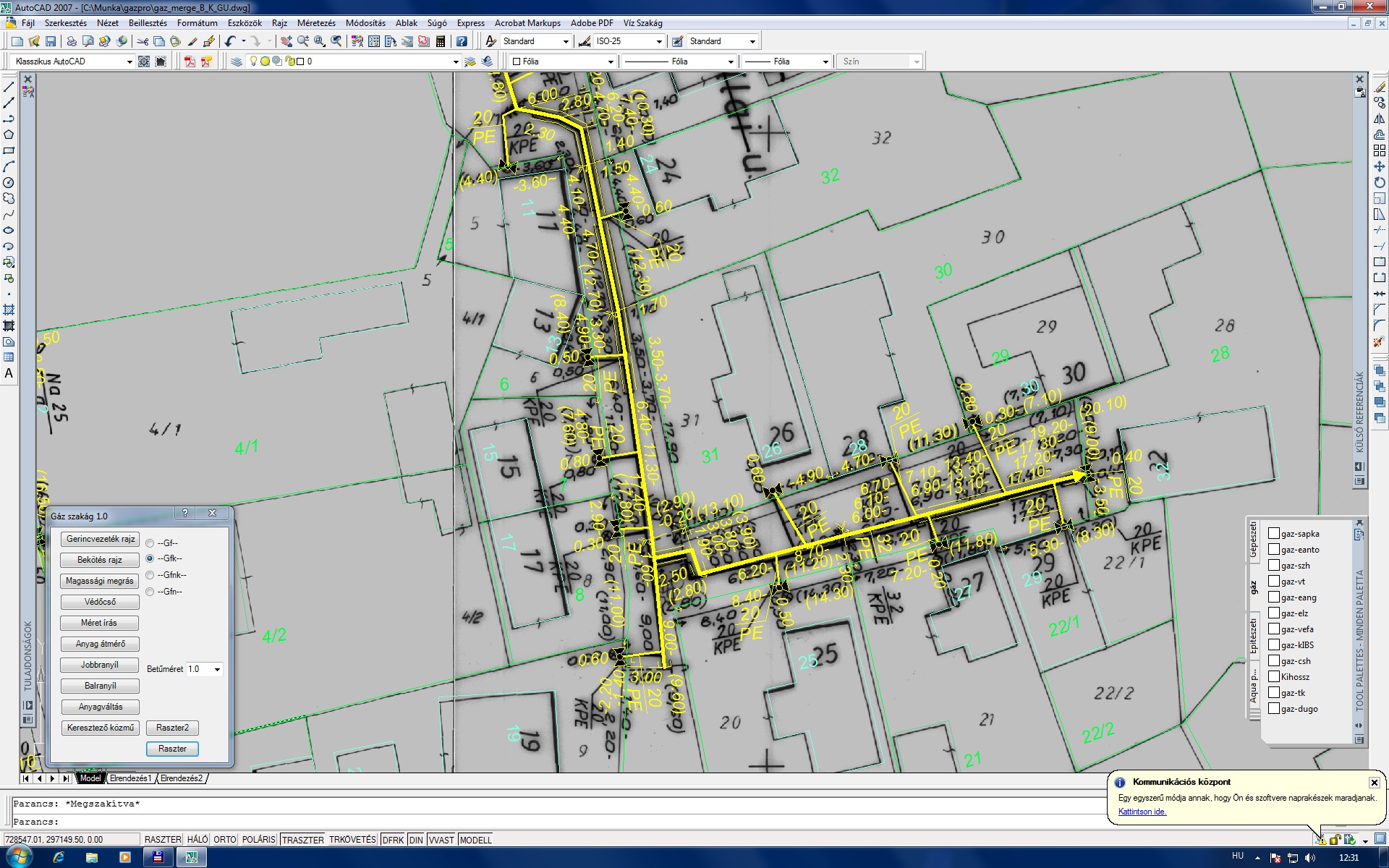Screen dimensions: 1389x868
Task: Select the Circle draw tool
Action: coord(9,182)
